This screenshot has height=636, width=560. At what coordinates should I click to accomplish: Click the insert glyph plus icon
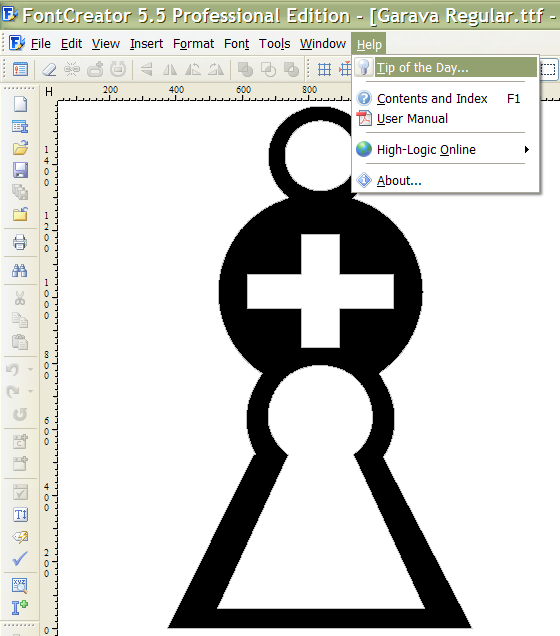click(20, 463)
